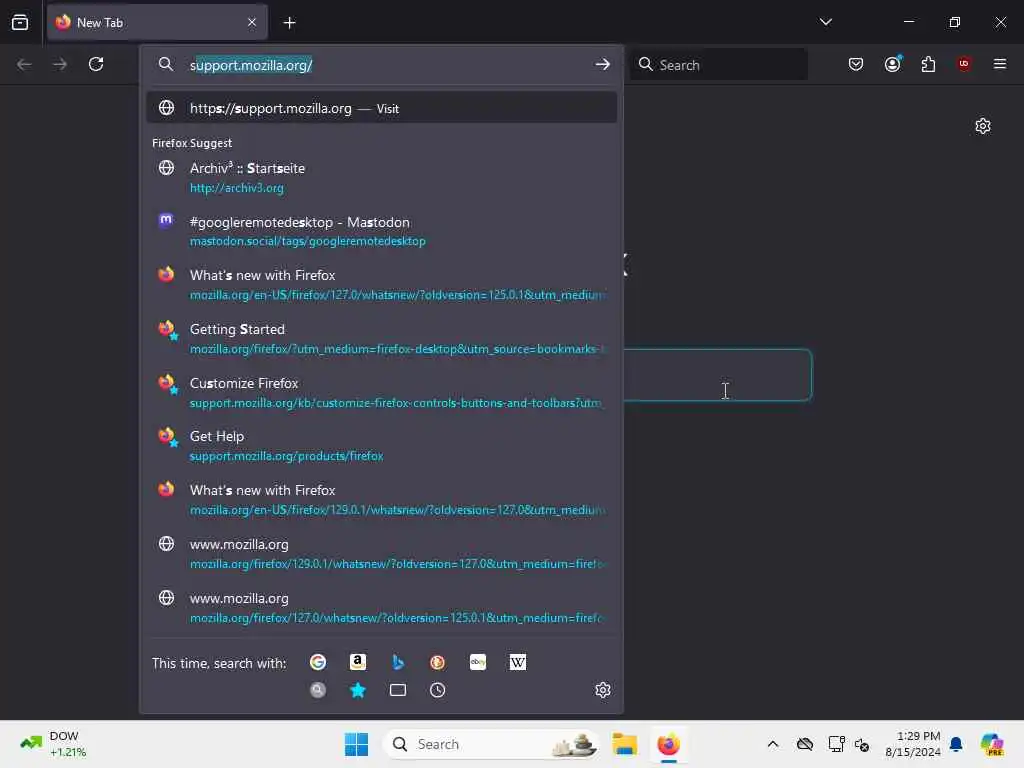This screenshot has width=1024, height=768.
Task: Open File Explorer from the taskbar
Action: coord(624,744)
